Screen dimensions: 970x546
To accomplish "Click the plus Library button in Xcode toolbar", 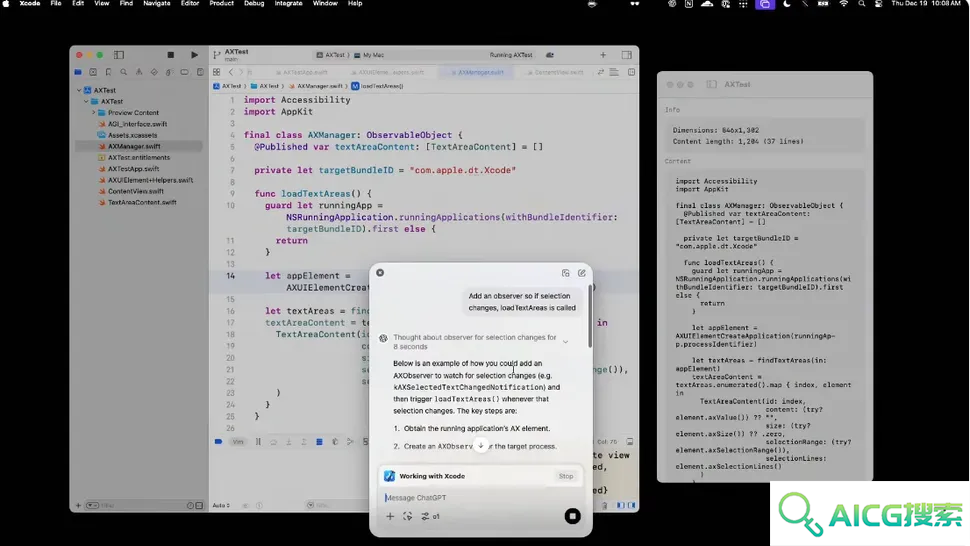I will 603,55.
